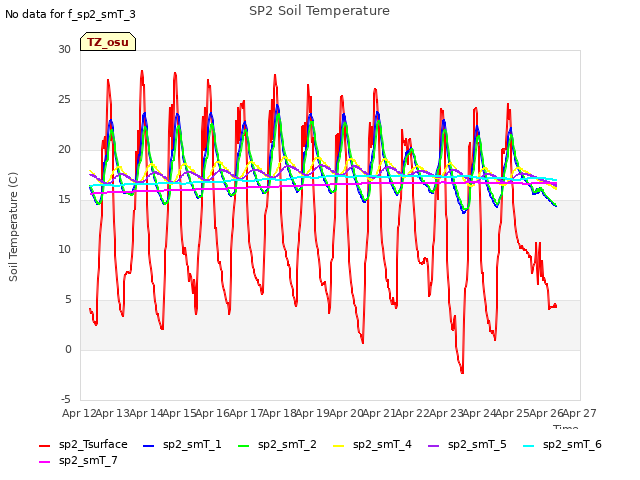Toggle the sp2_Tsurface legend entry
The width and height of the screenshot is (640, 480).
[83, 444]
